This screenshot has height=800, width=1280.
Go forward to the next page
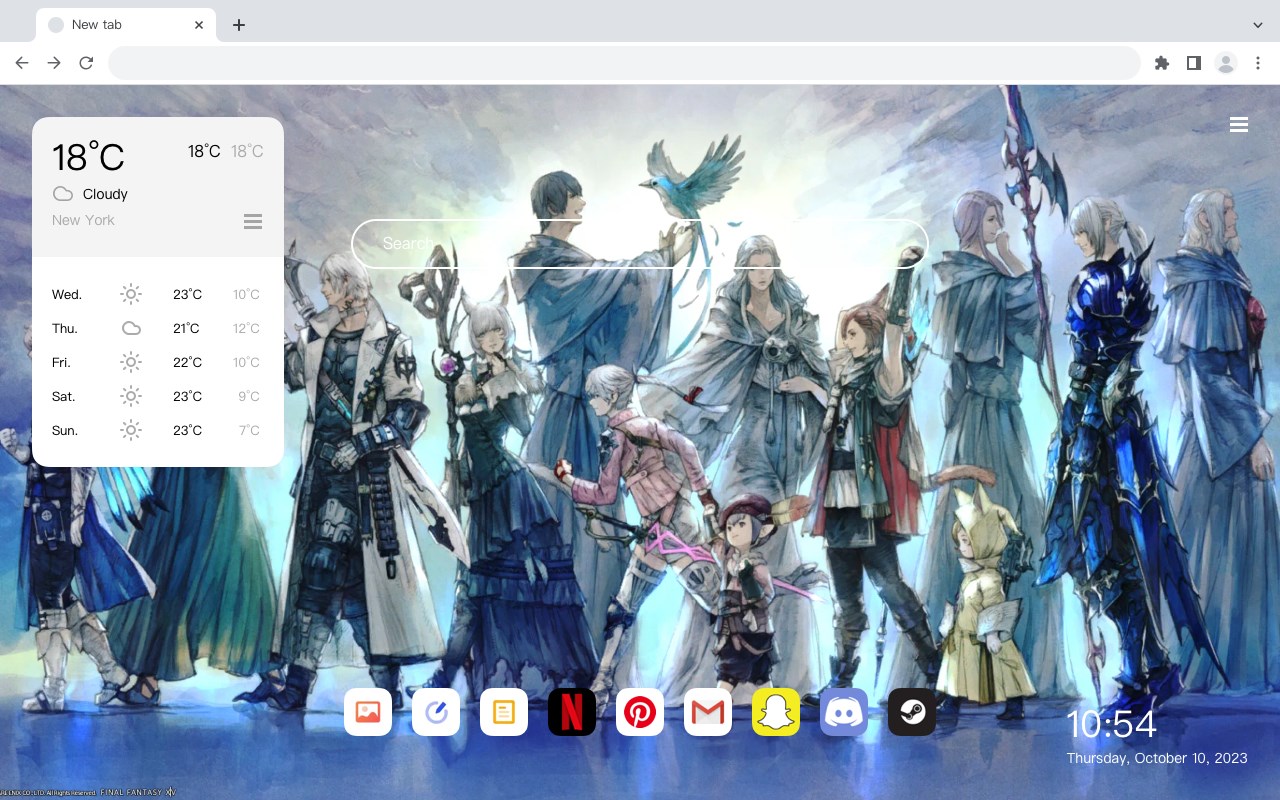point(54,63)
